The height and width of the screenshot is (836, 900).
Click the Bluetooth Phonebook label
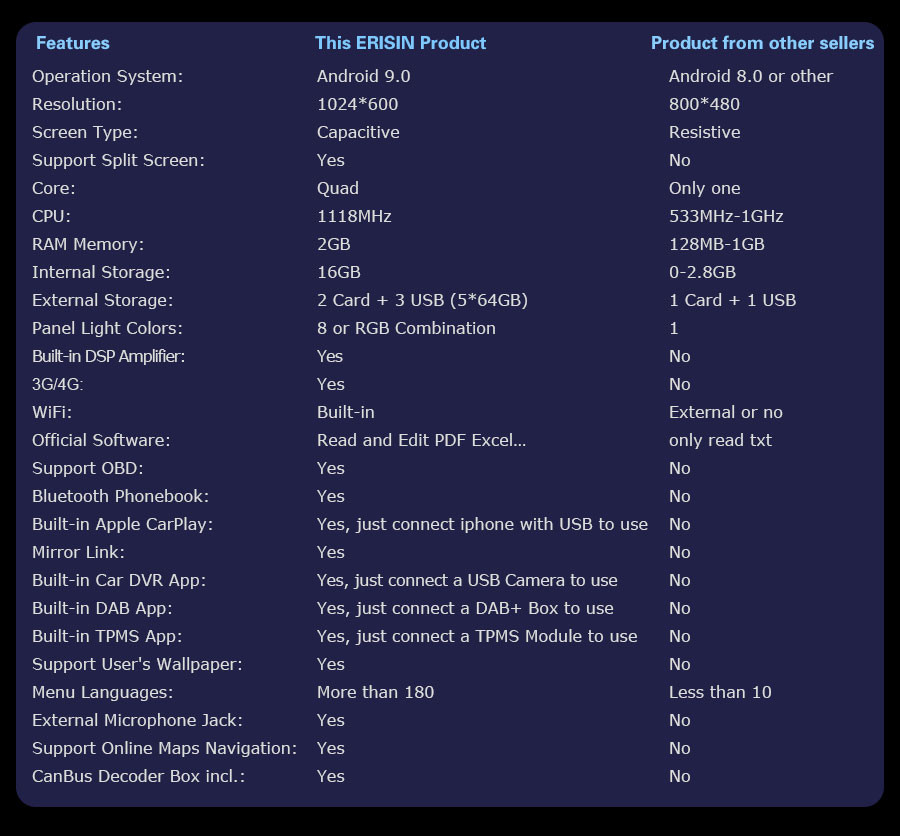[121, 497]
